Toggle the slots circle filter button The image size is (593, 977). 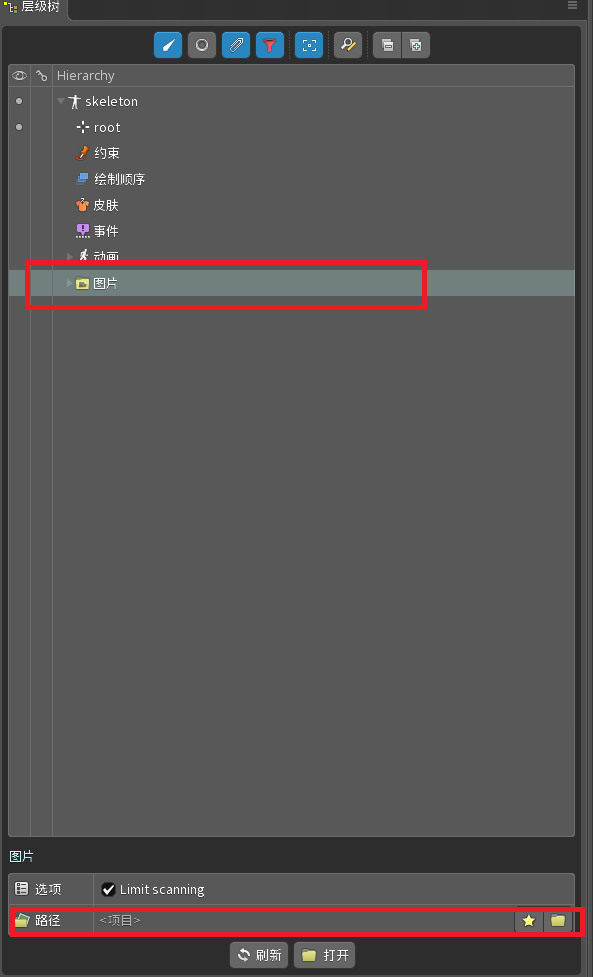[x=202, y=45]
